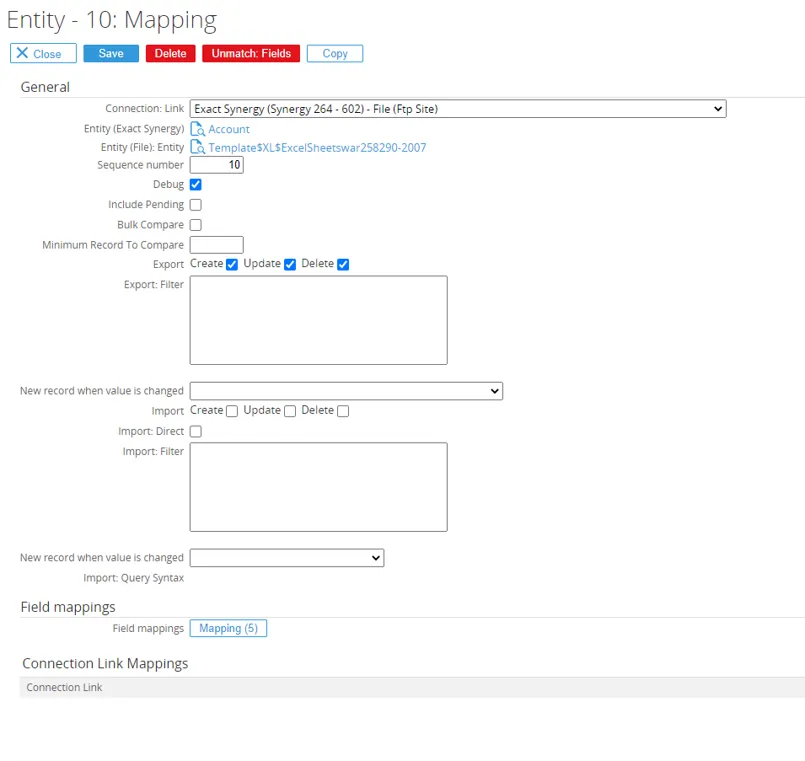The height and width of the screenshot is (761, 805).
Task: Disable the Debug checkbox
Action: [196, 185]
